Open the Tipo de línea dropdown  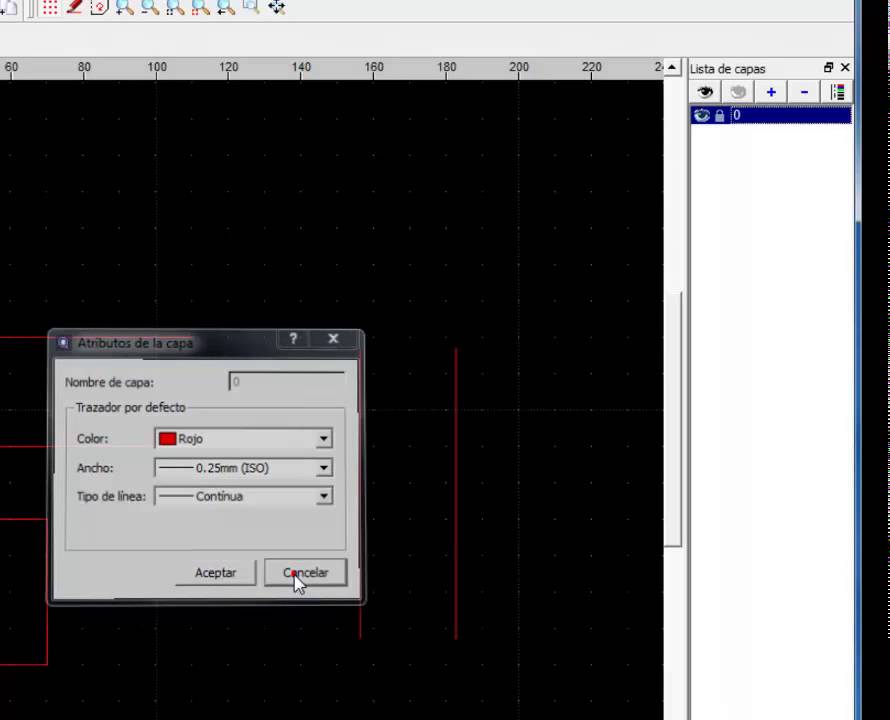click(x=244, y=496)
